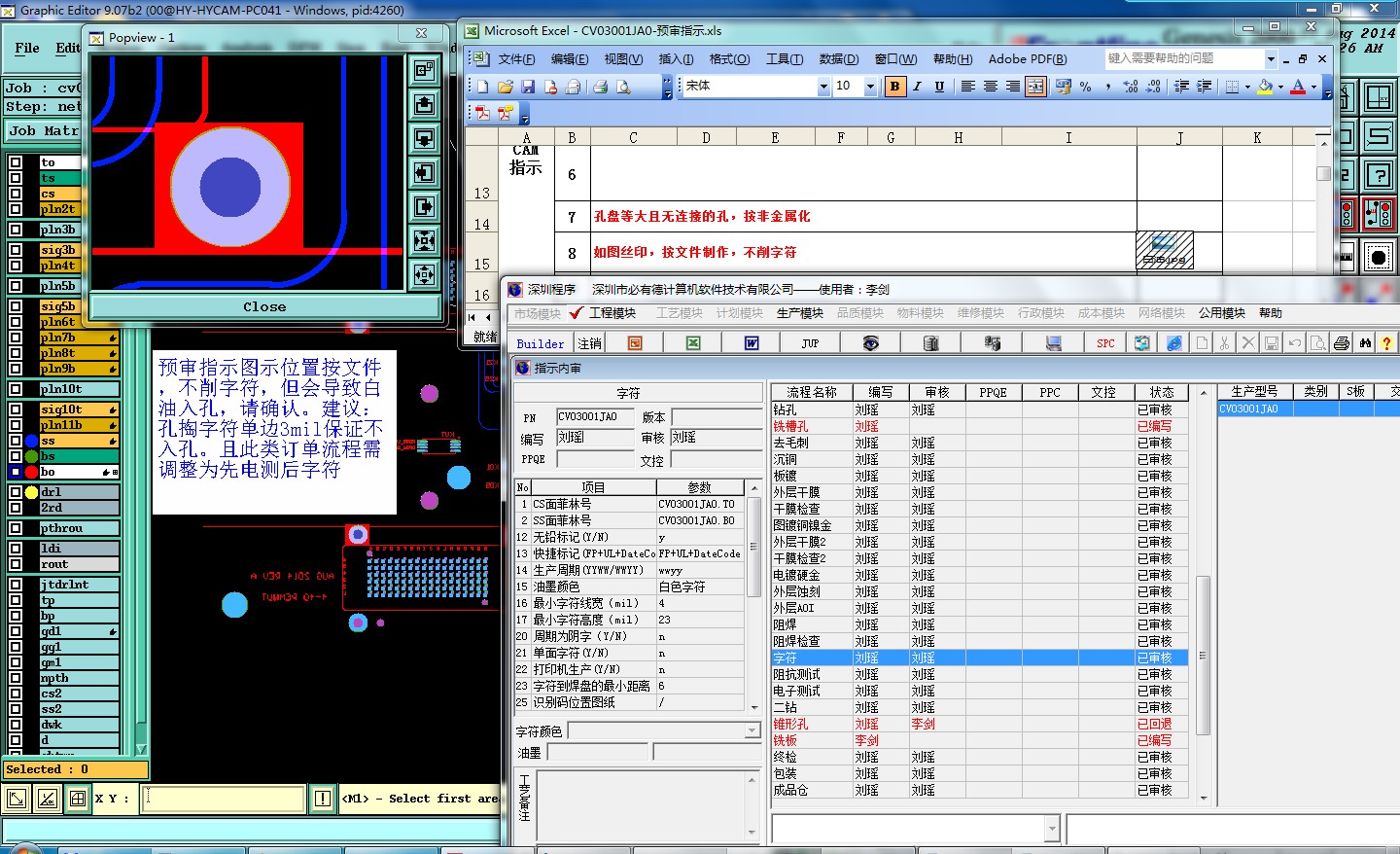Open the Excel font name dropdown
Screen dimensions: 1400x854
tap(823, 87)
